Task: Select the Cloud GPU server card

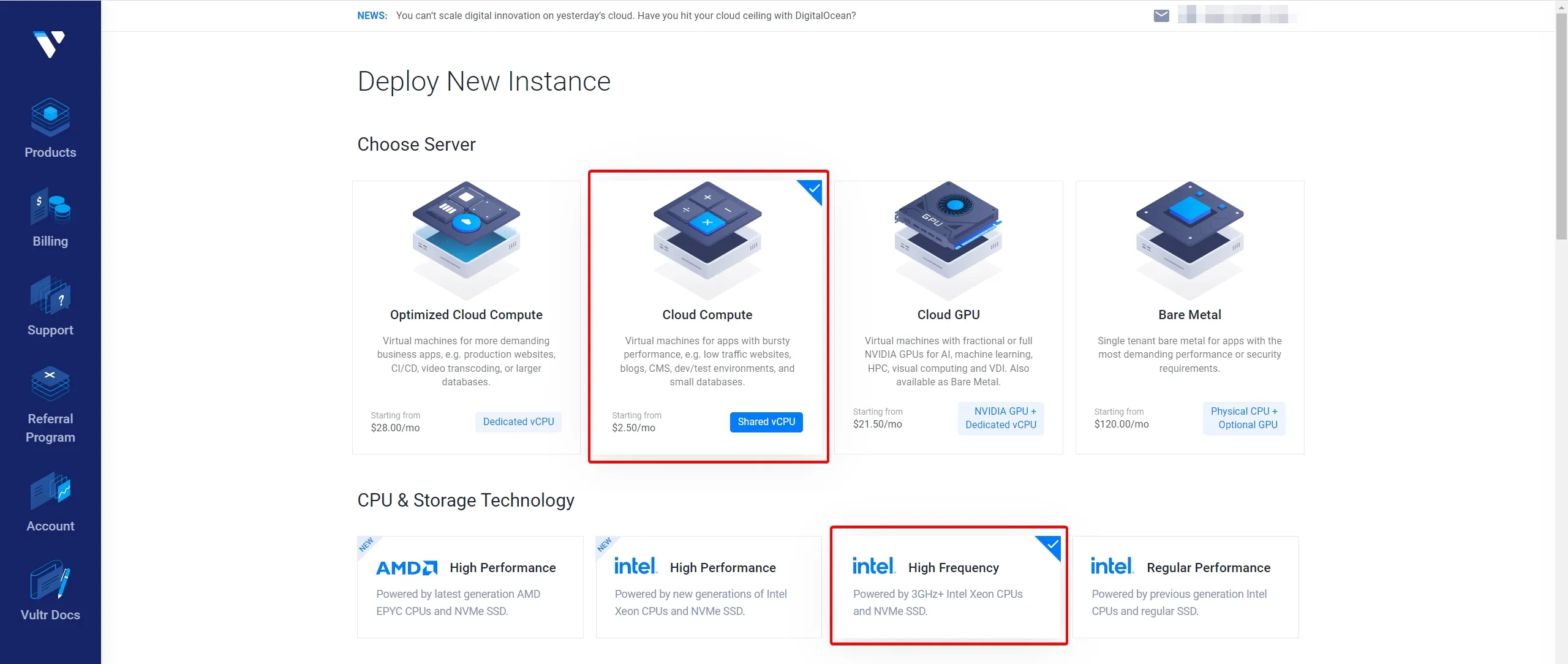Action: (948, 317)
